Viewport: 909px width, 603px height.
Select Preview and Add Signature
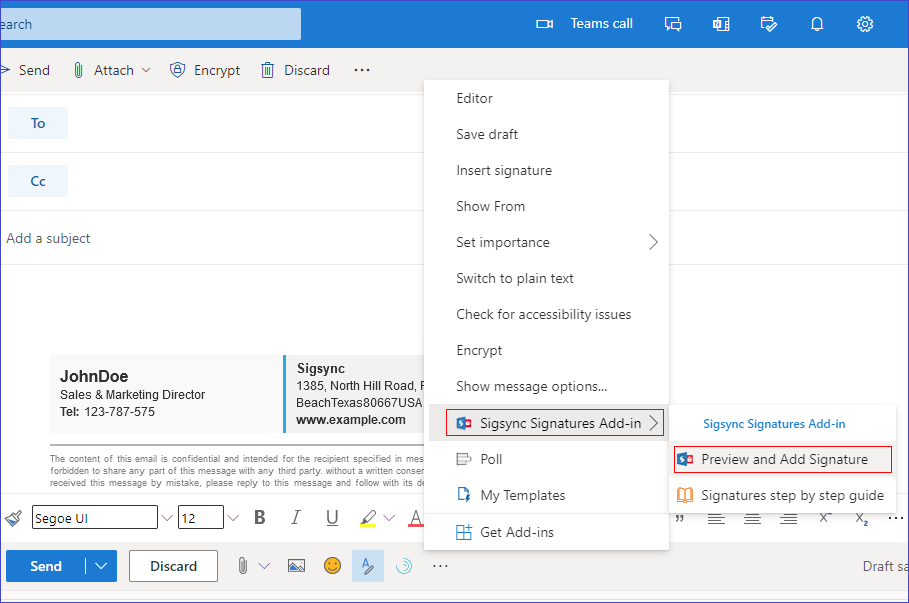click(x=783, y=459)
